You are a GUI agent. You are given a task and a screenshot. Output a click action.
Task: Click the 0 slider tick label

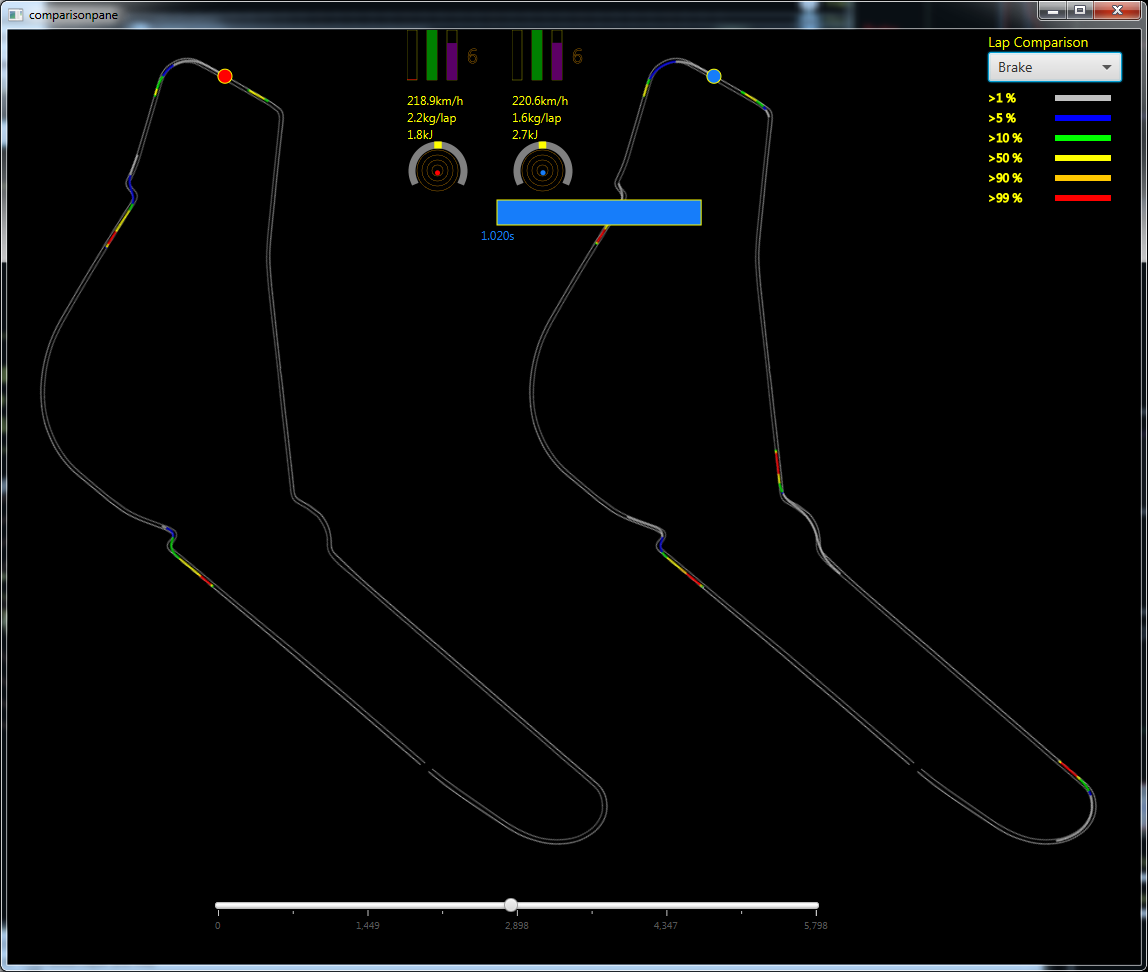pyautogui.click(x=217, y=926)
